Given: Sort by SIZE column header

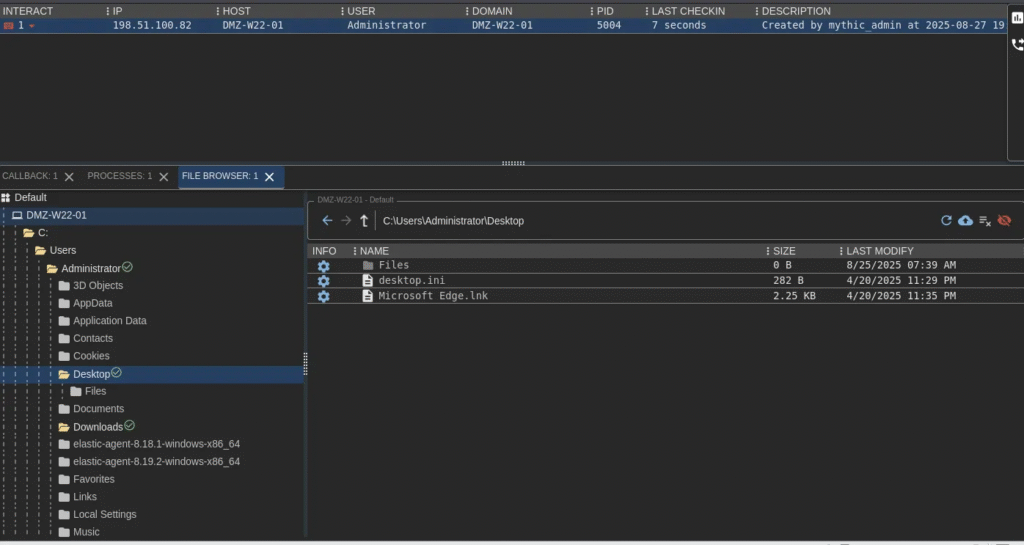Looking at the screenshot, I should pyautogui.click(x=784, y=251).
